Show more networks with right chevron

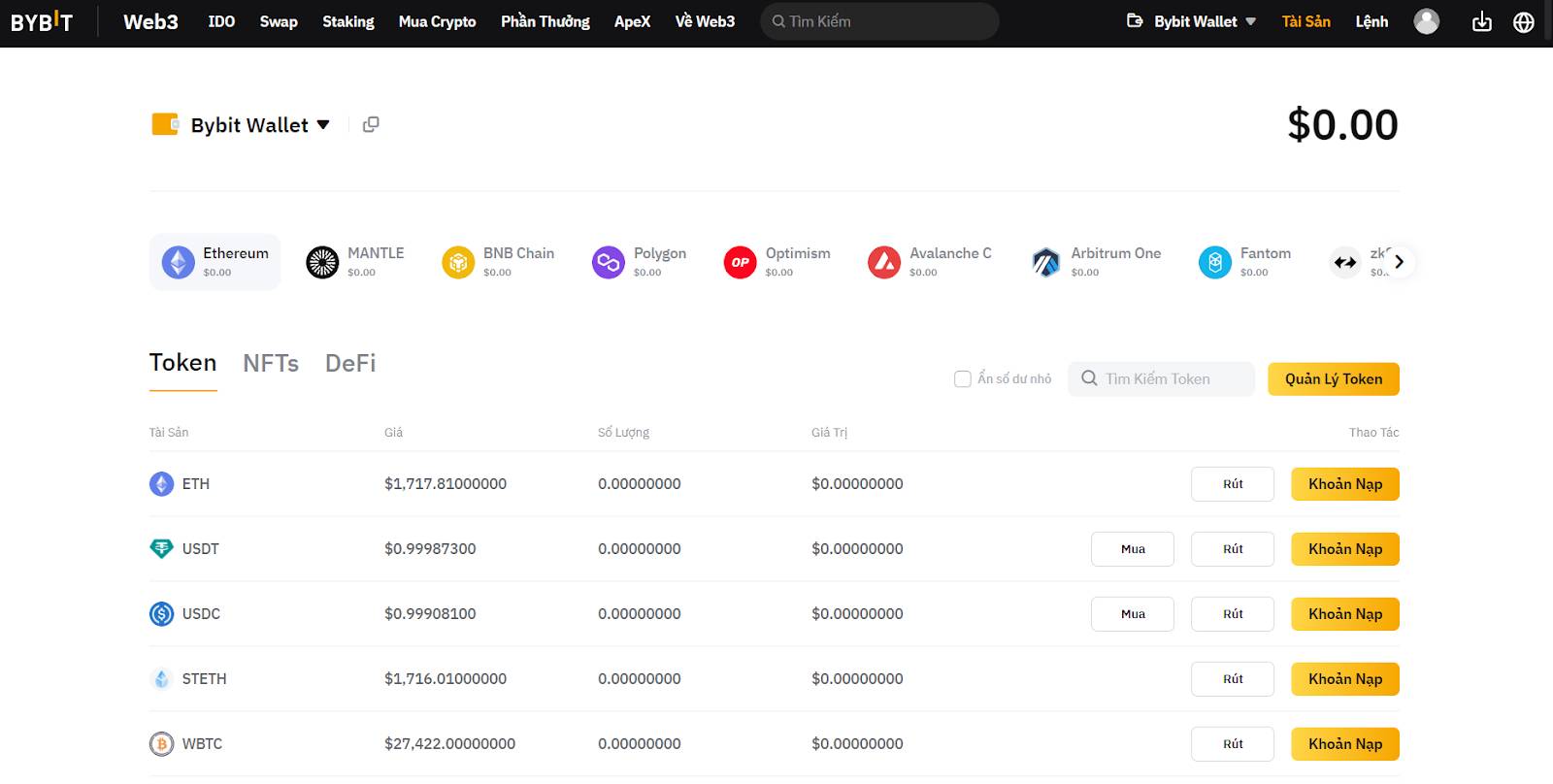(x=1399, y=262)
